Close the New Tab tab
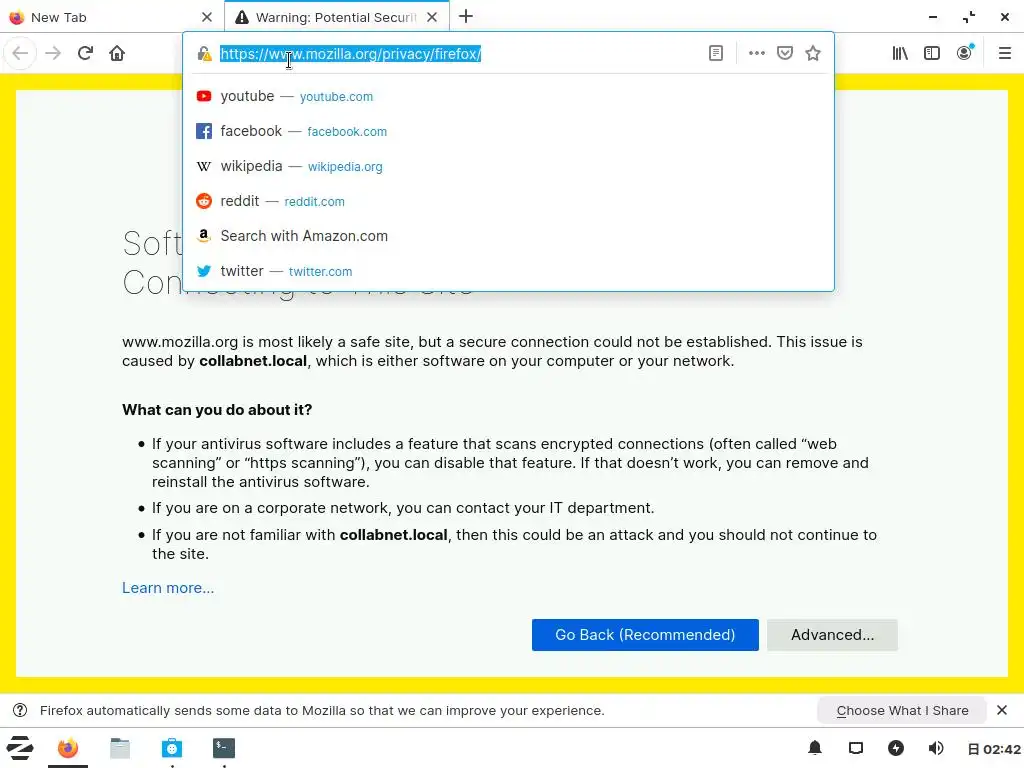 (x=207, y=17)
